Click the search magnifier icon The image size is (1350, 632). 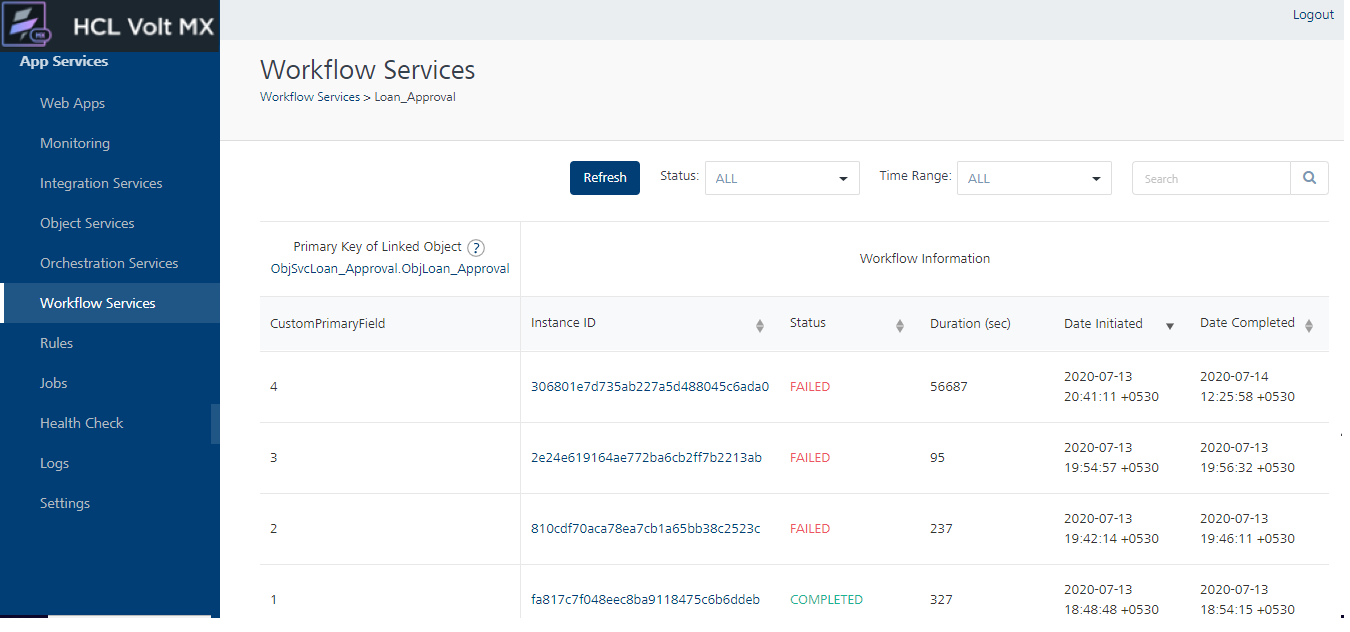pos(1309,178)
